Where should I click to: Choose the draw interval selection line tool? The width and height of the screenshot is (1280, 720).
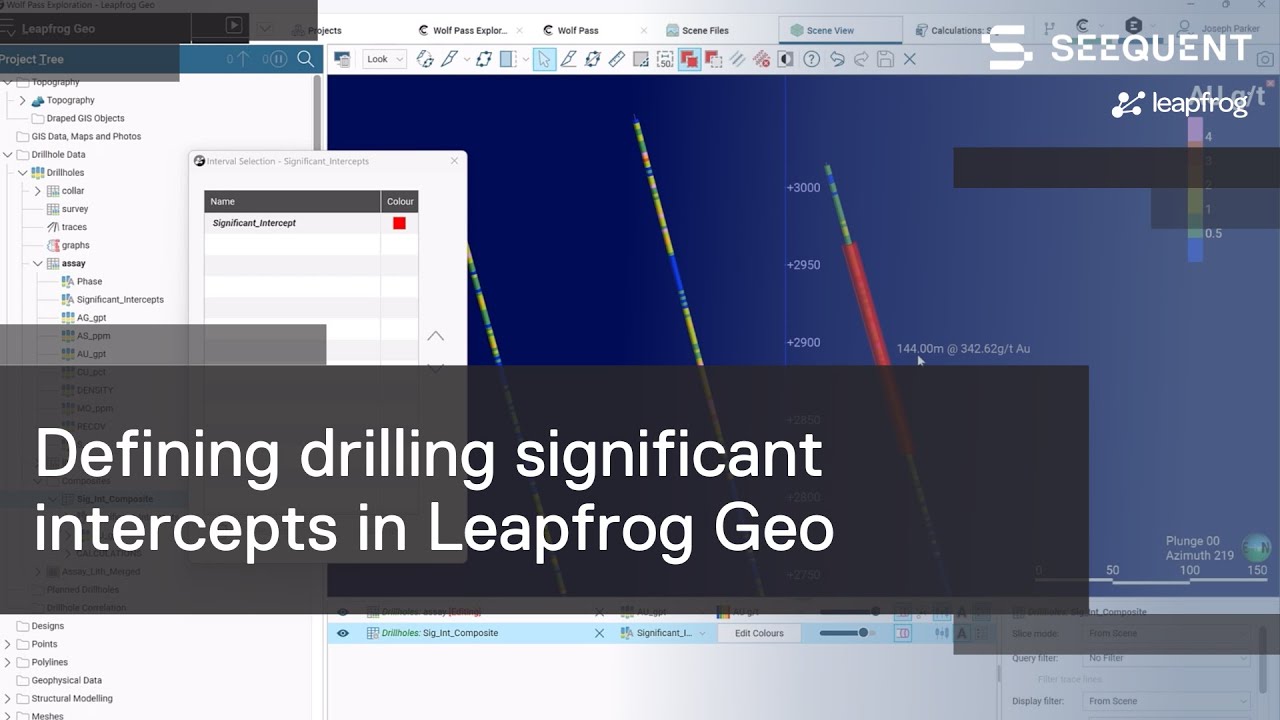click(x=568, y=59)
